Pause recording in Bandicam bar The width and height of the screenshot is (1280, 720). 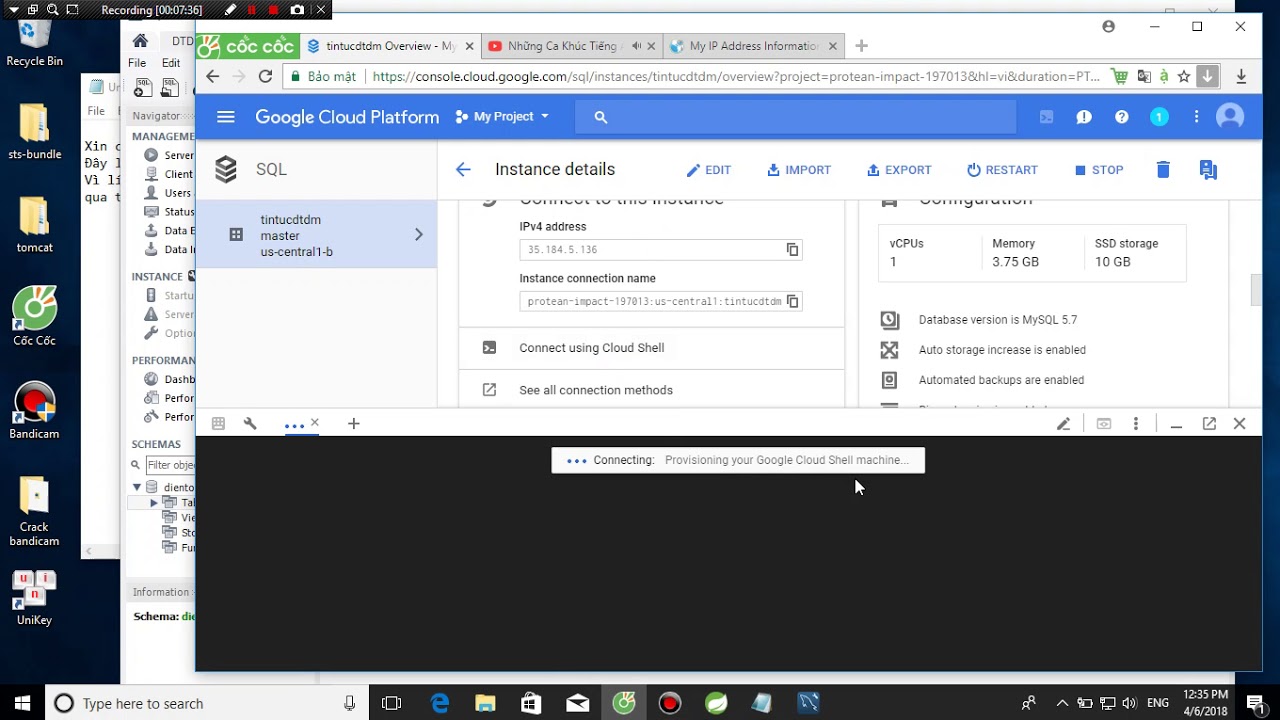(251, 10)
